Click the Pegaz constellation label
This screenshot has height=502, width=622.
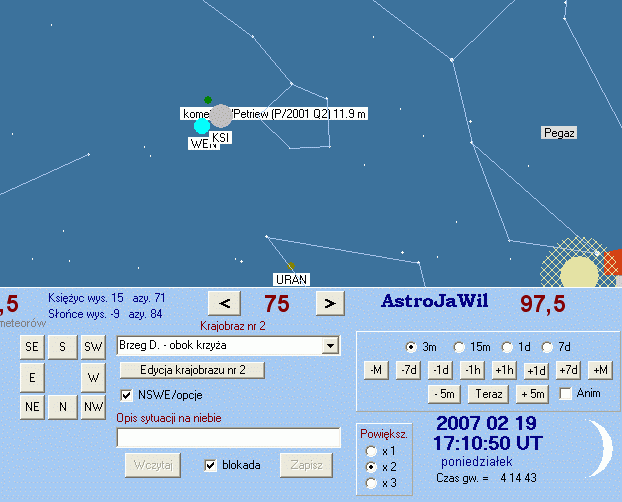pyautogui.click(x=559, y=132)
